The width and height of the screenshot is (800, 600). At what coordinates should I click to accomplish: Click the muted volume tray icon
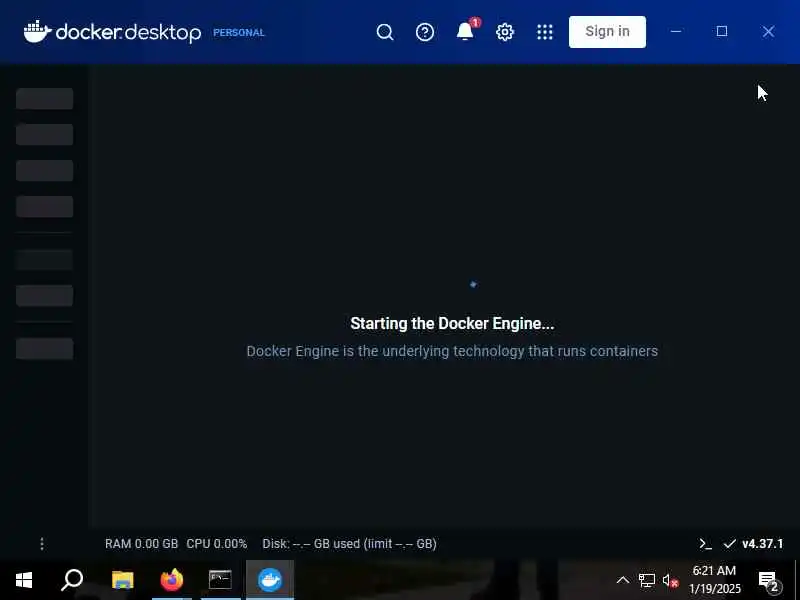[670, 580]
